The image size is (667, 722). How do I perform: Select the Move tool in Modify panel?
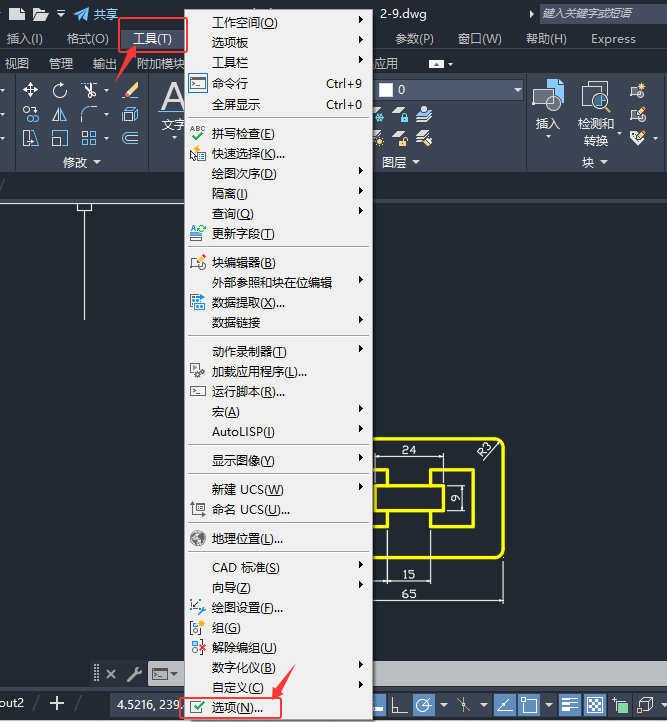click(x=30, y=90)
